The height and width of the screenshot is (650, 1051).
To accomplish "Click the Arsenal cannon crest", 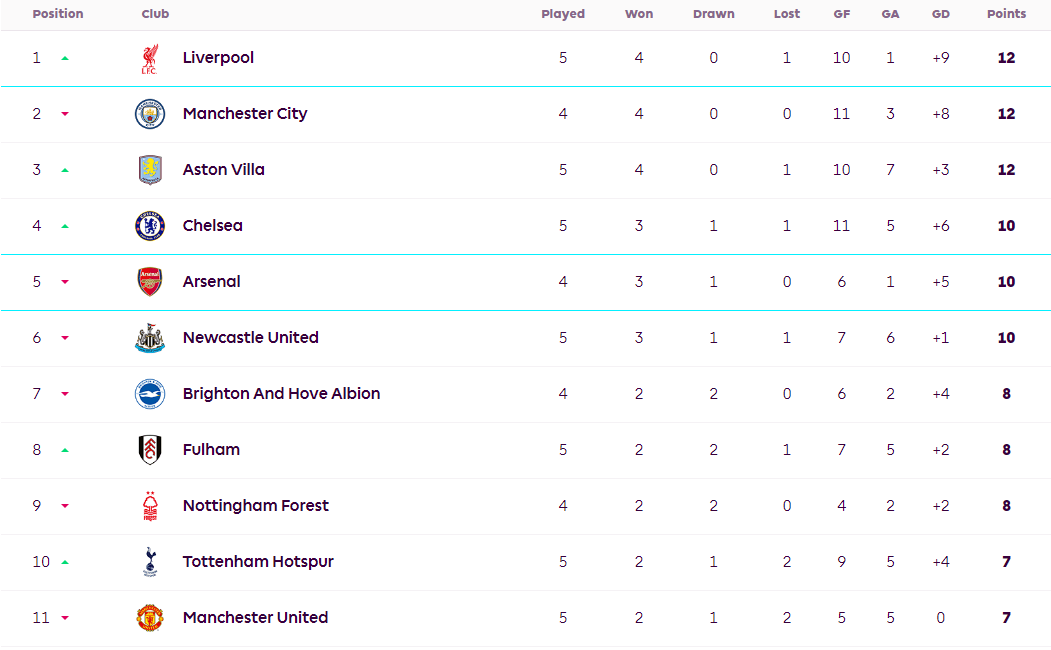I will point(150,282).
